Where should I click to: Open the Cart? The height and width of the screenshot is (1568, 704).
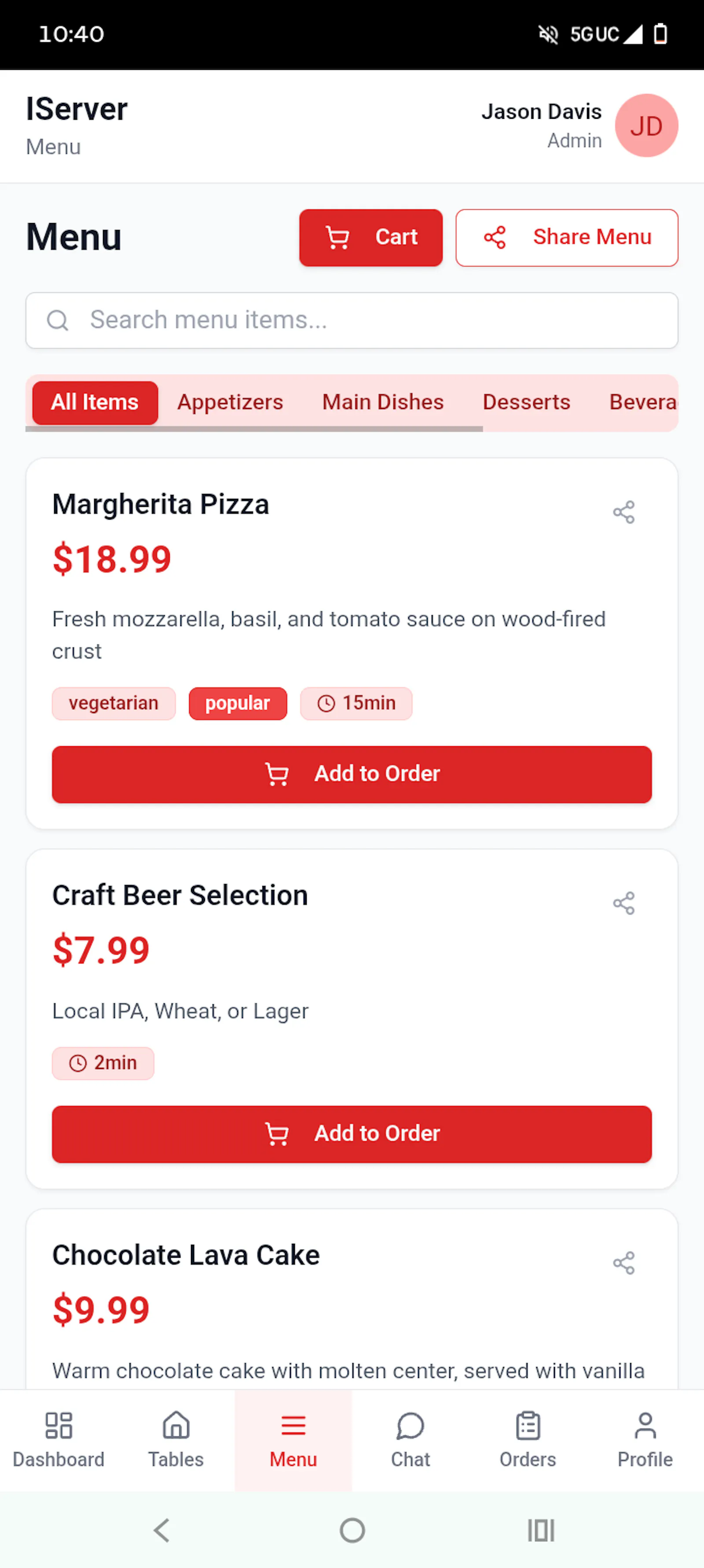(371, 238)
